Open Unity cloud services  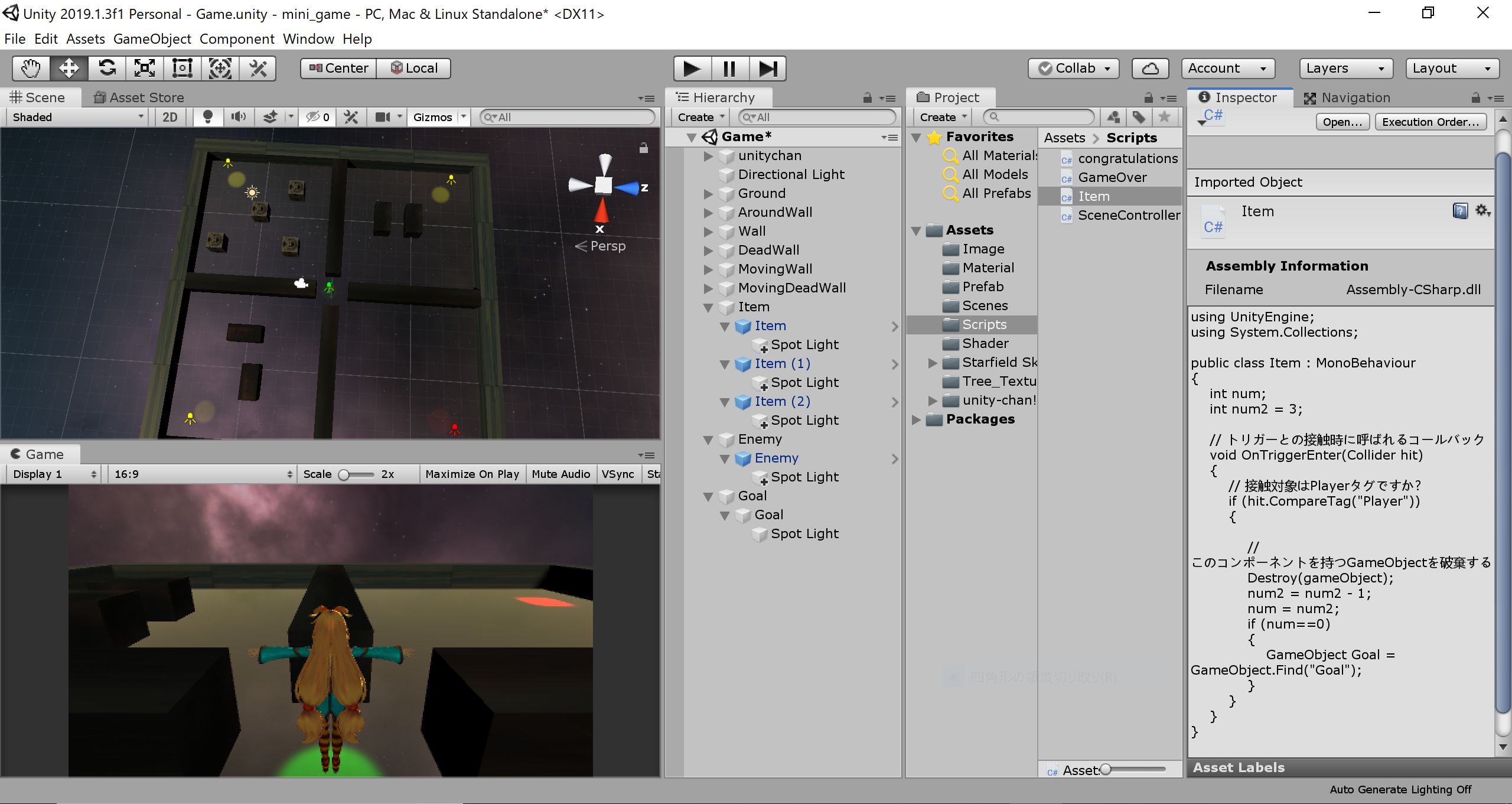(1151, 68)
